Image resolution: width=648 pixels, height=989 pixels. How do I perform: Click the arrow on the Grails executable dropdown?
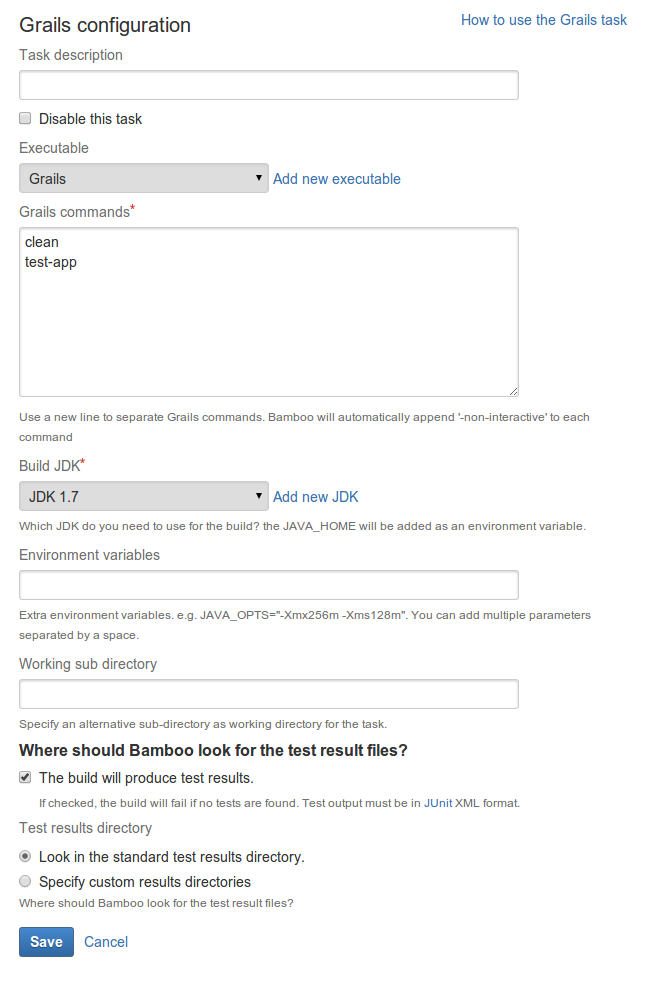[258, 178]
